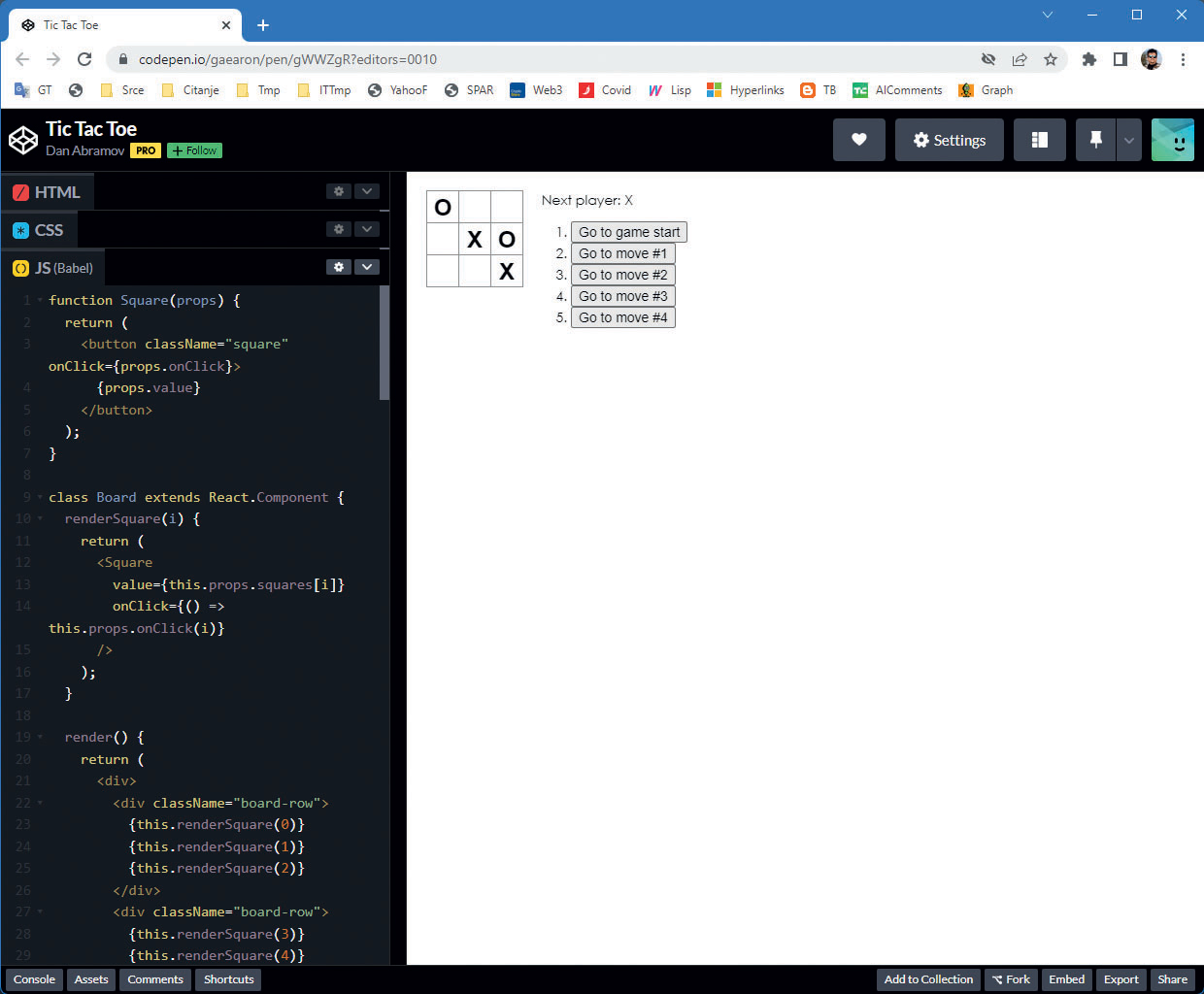Expand the CSS editor dropdown chevron
This screenshot has height=994, width=1204.
(x=366, y=229)
